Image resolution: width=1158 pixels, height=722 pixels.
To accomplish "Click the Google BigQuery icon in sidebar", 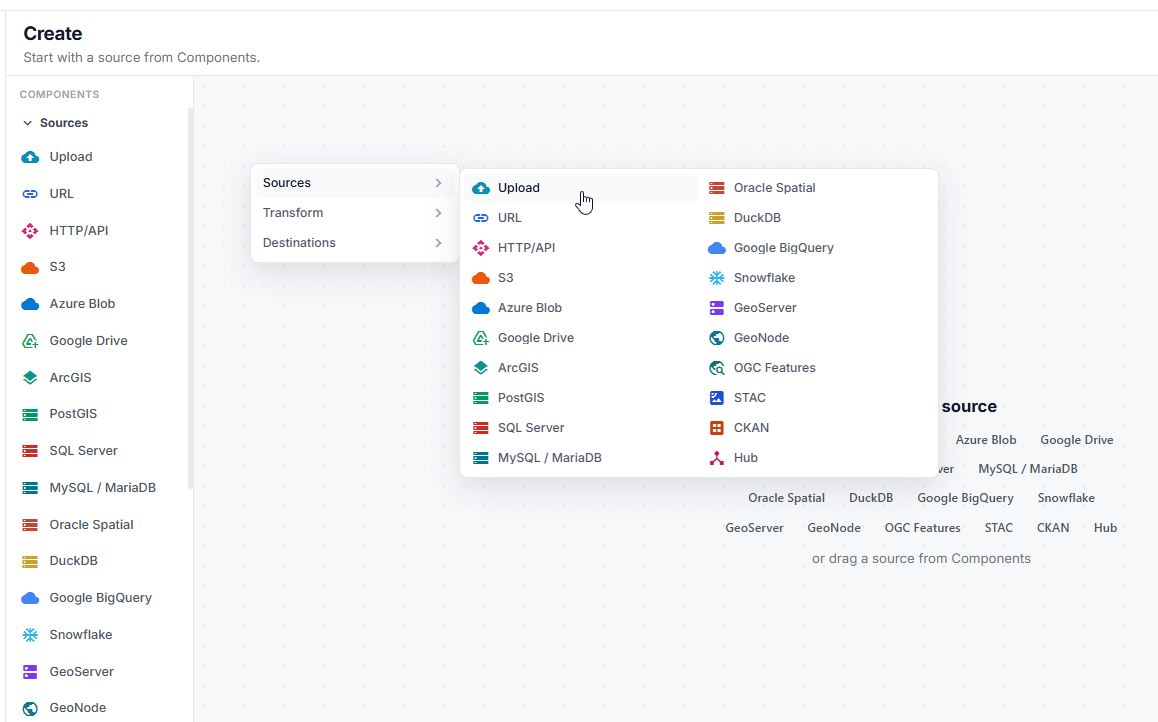I will 30,598.
